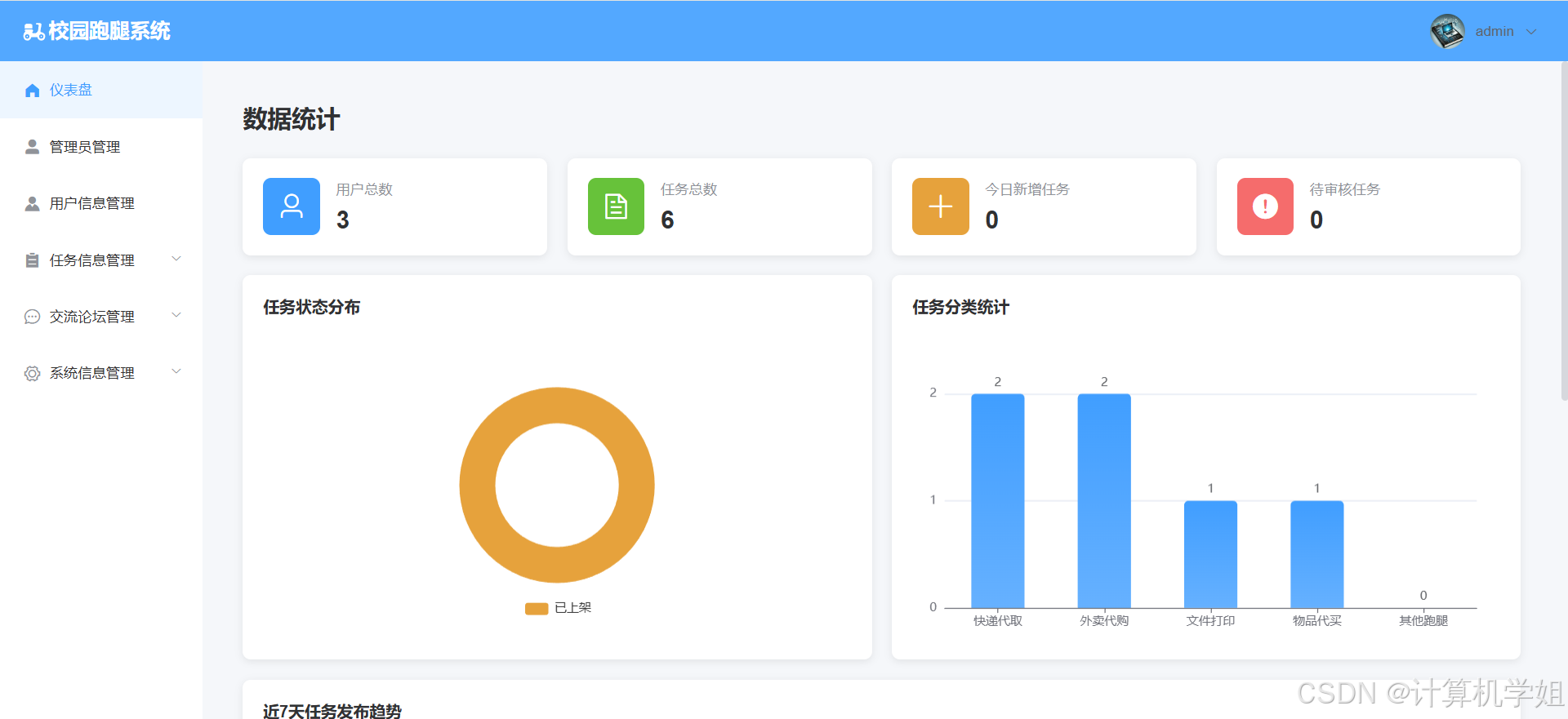This screenshot has height=719, width=1568.
Task: Click the value 6 under 任务总数
Action: click(667, 220)
